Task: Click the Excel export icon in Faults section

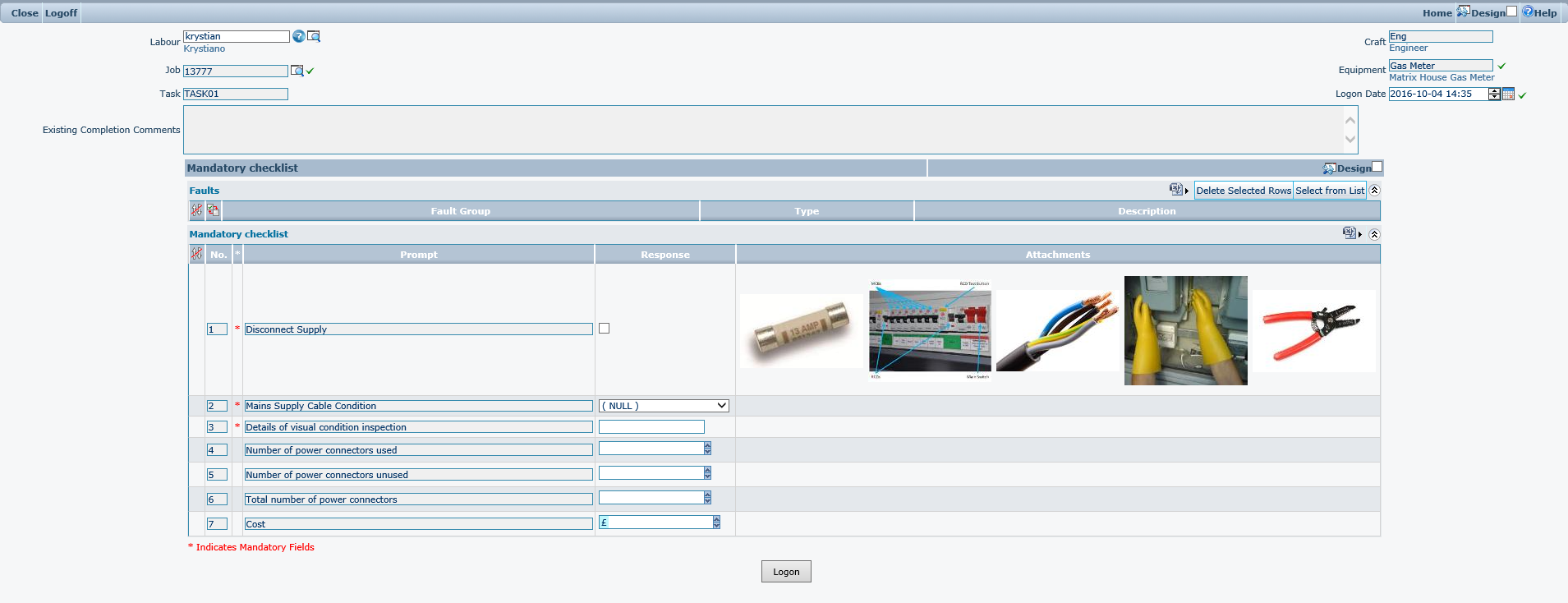Action: click(x=1176, y=190)
